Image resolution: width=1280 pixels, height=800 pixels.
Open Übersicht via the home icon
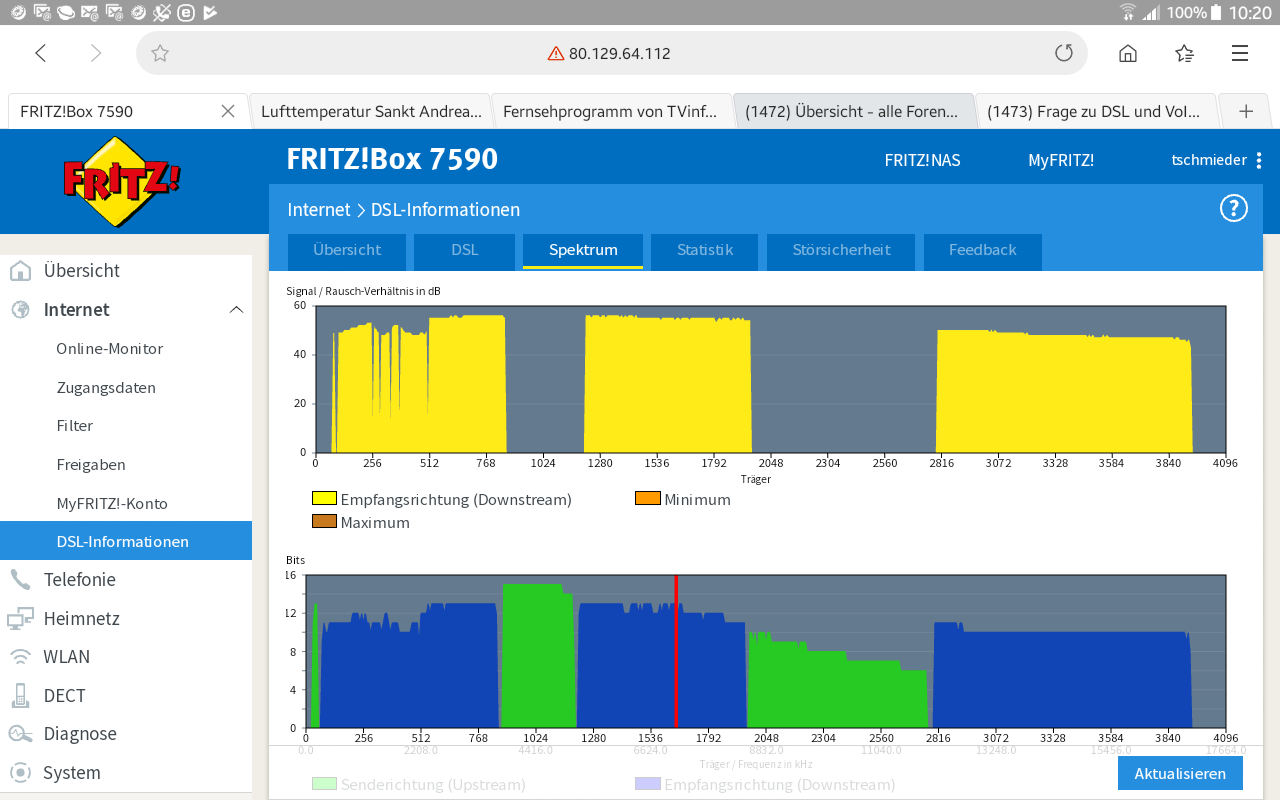(22, 270)
